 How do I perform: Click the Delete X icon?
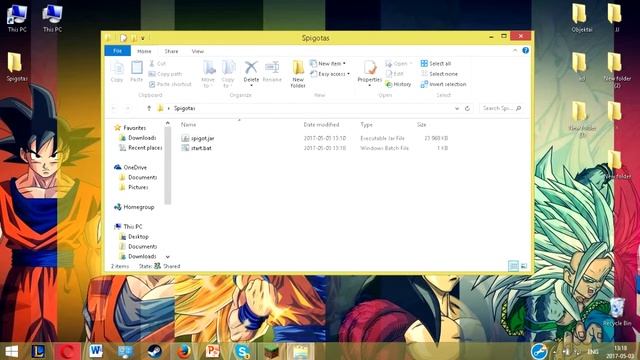click(251, 67)
